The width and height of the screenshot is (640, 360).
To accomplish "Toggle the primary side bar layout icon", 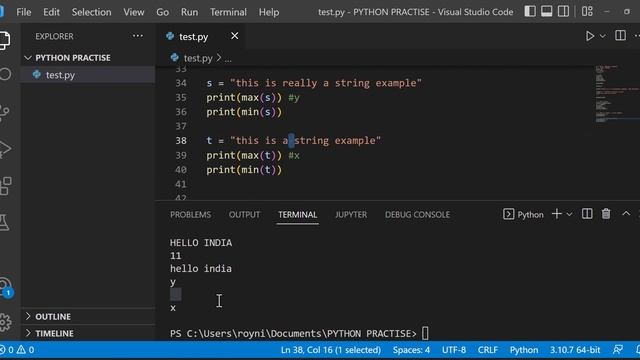I will click(530, 11).
